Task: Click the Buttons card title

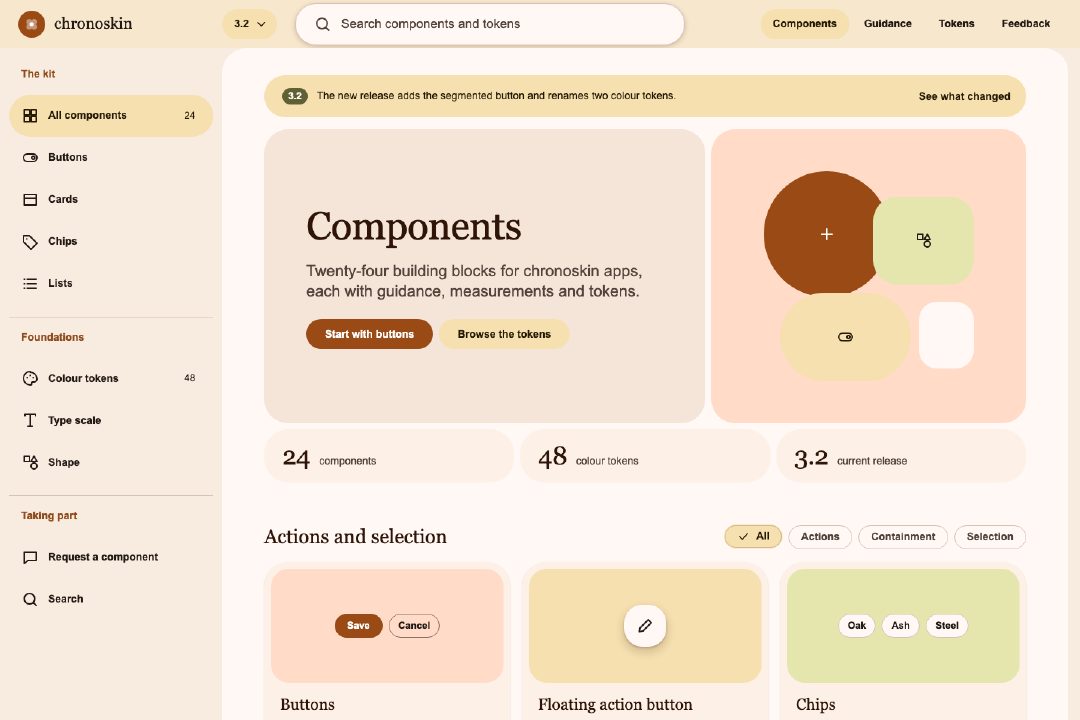Action: pos(307,705)
